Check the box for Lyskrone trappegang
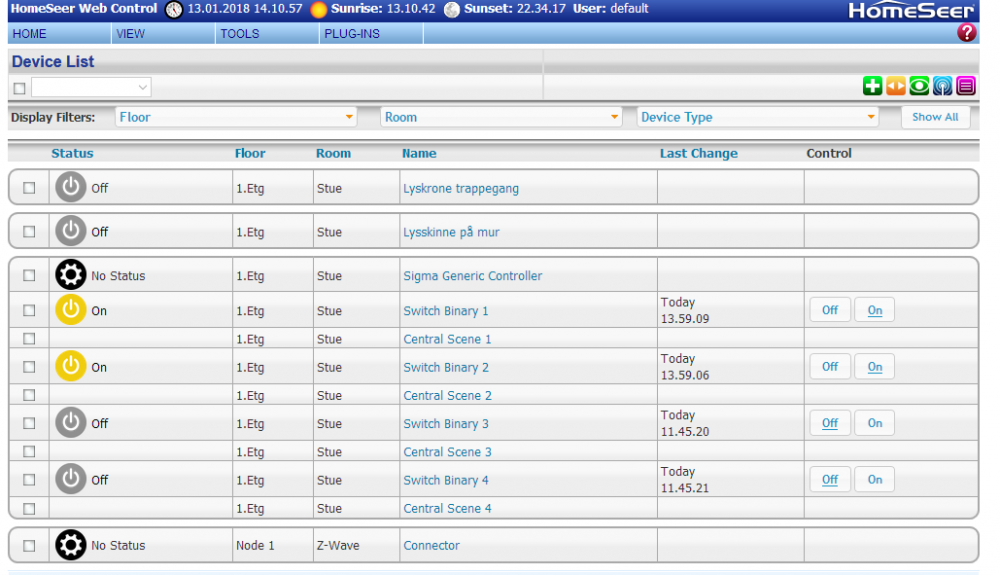This screenshot has height=575, width=1000. [x=29, y=188]
